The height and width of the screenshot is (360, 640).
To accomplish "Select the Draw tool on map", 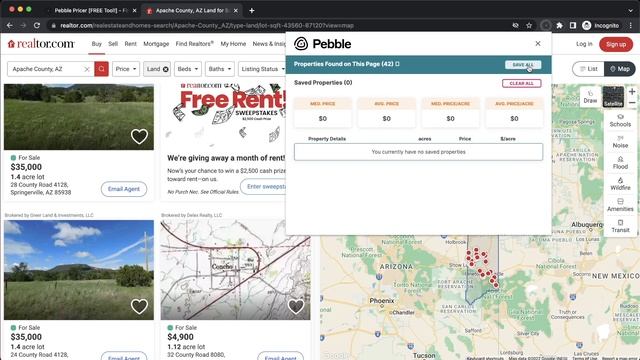I will point(590,97).
